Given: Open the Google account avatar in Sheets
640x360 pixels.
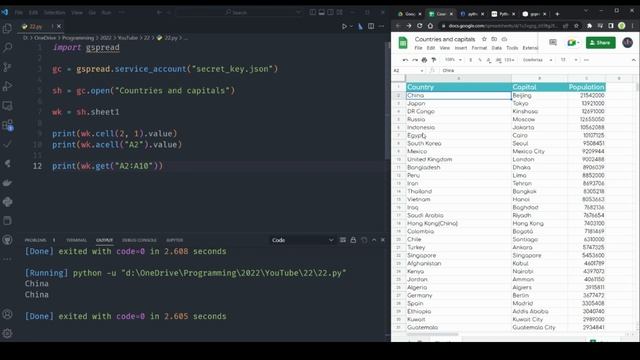Looking at the screenshot, I should point(627,42).
